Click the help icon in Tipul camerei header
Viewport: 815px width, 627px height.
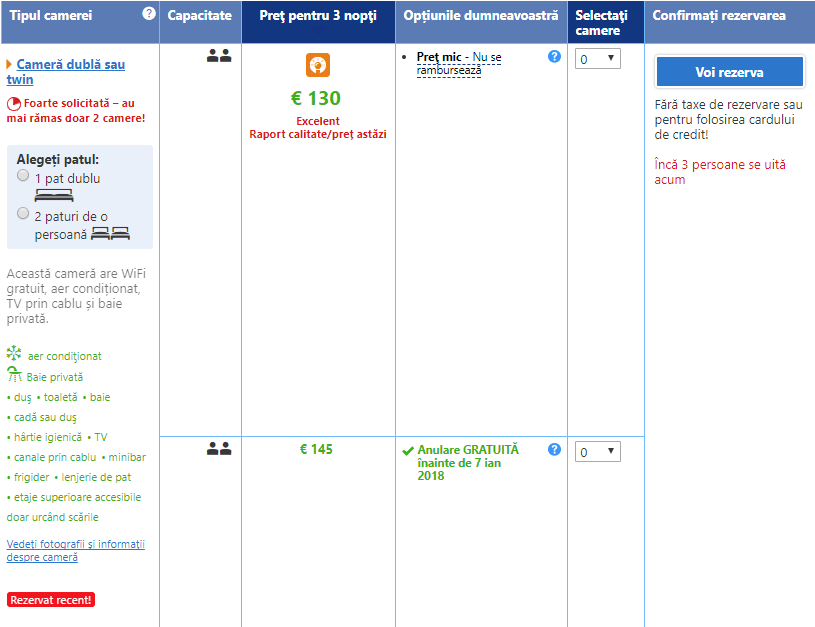[x=149, y=14]
